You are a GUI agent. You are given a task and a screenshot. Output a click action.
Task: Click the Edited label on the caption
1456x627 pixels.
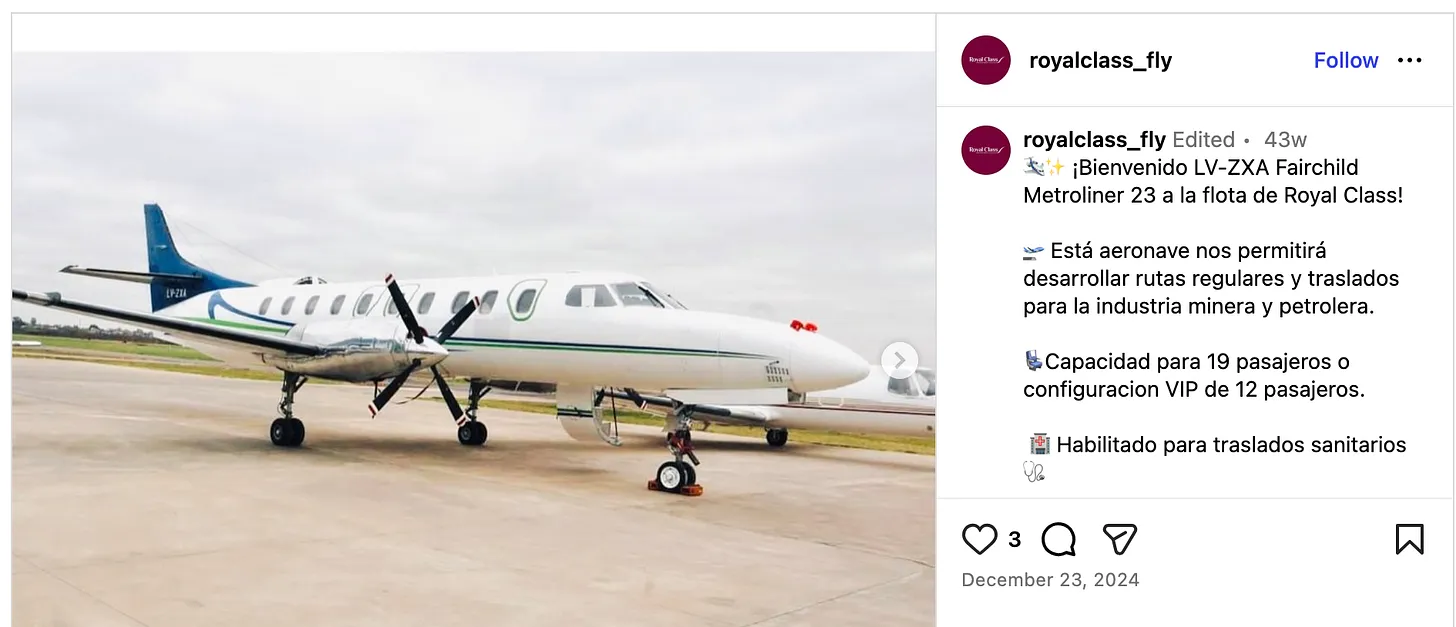click(x=1203, y=140)
